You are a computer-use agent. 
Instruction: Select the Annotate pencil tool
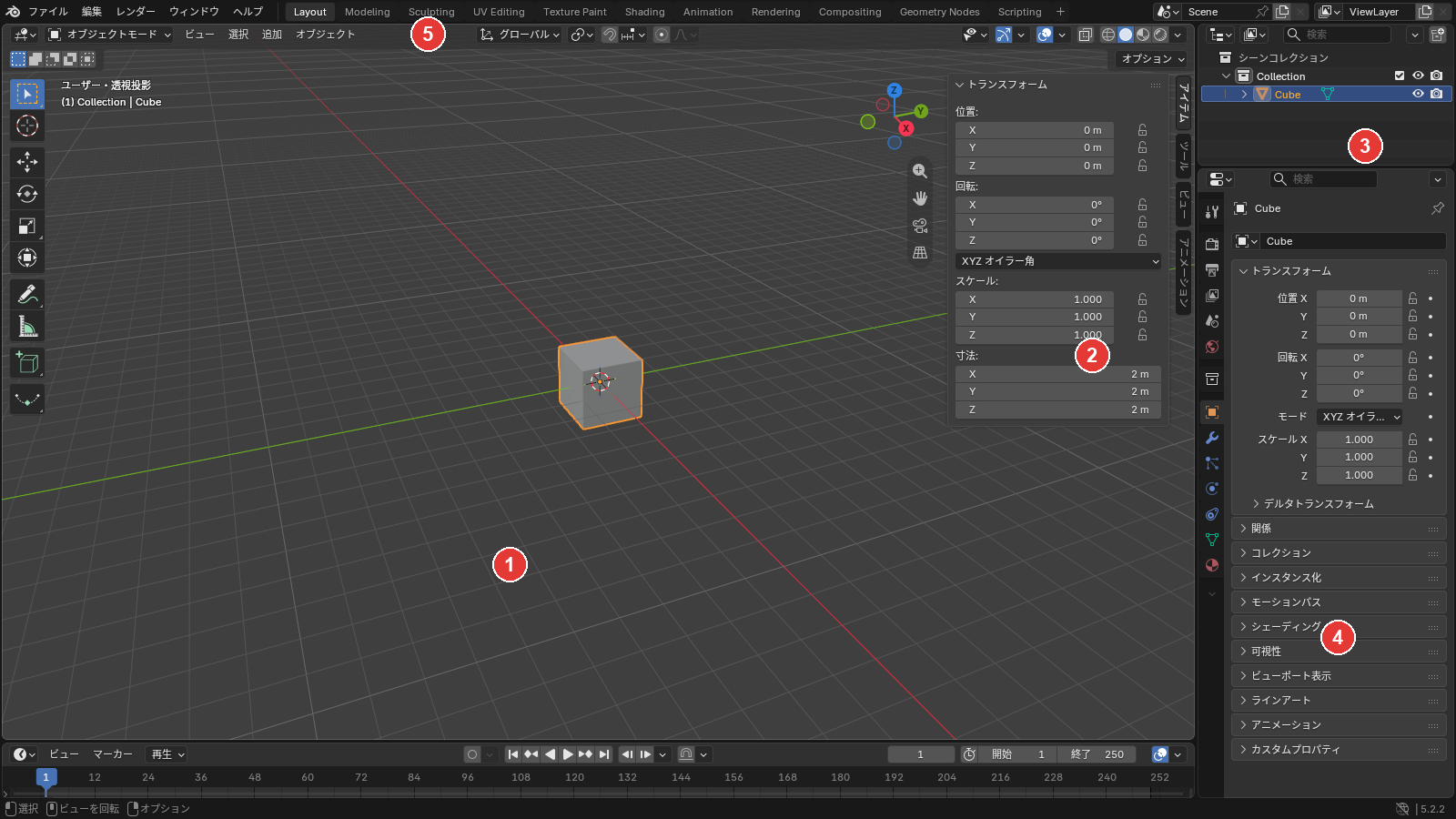27,294
